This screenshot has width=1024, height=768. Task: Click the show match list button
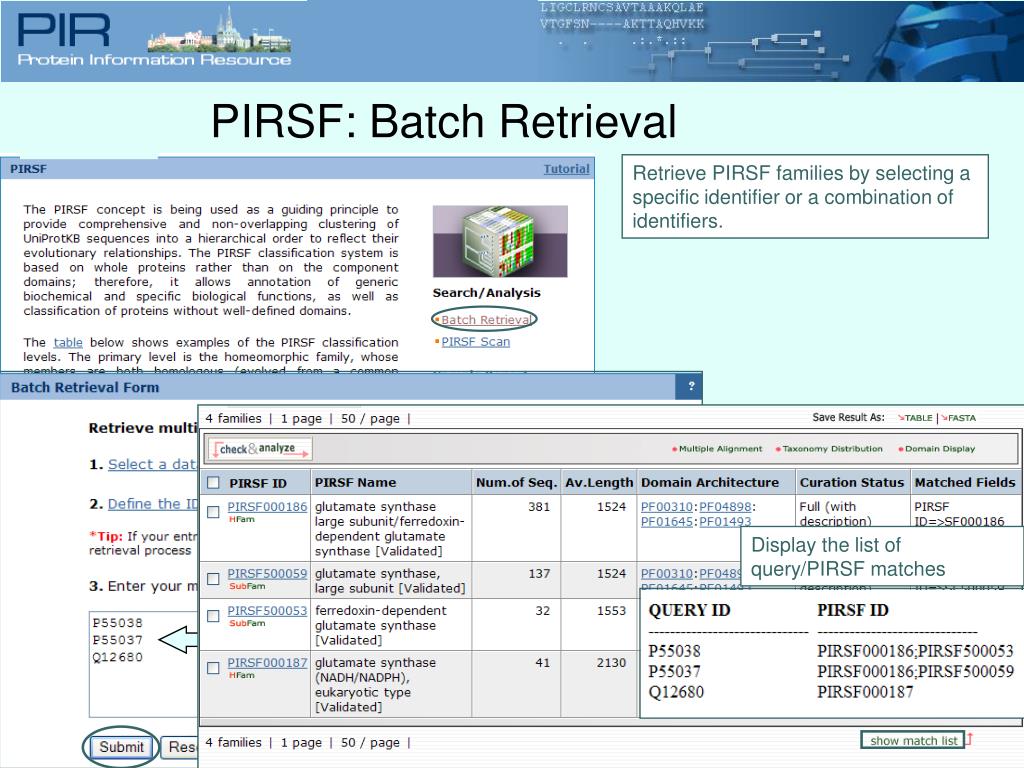click(x=913, y=741)
